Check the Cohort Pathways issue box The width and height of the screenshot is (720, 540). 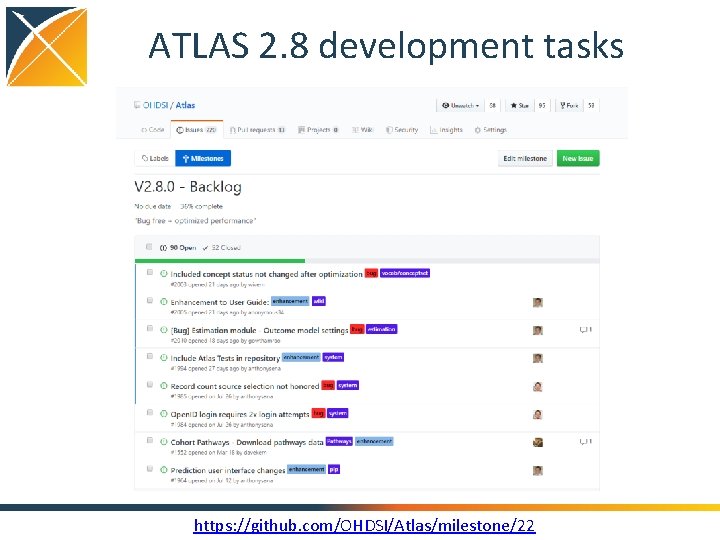click(x=150, y=440)
